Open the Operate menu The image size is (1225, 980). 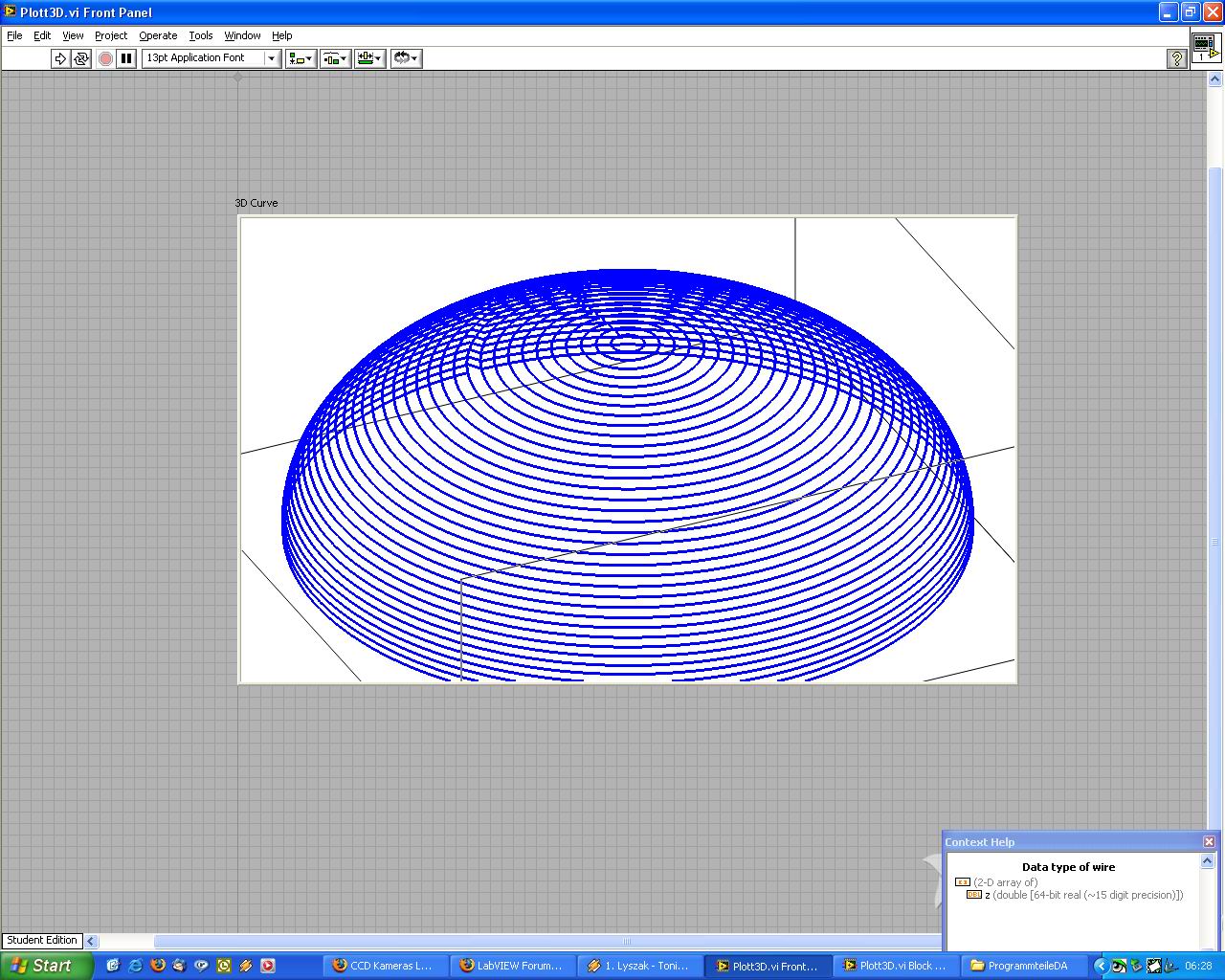pyautogui.click(x=158, y=35)
